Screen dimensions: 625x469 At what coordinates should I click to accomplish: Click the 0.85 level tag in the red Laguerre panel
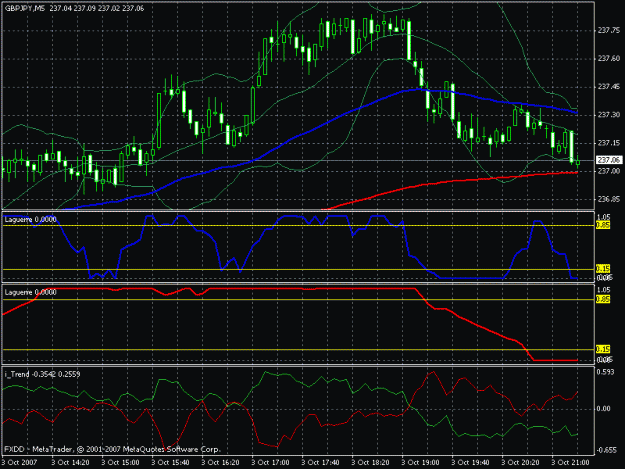click(x=603, y=299)
